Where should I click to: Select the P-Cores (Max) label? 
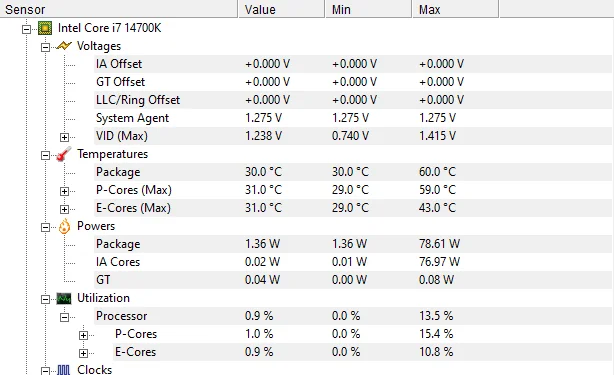point(134,190)
